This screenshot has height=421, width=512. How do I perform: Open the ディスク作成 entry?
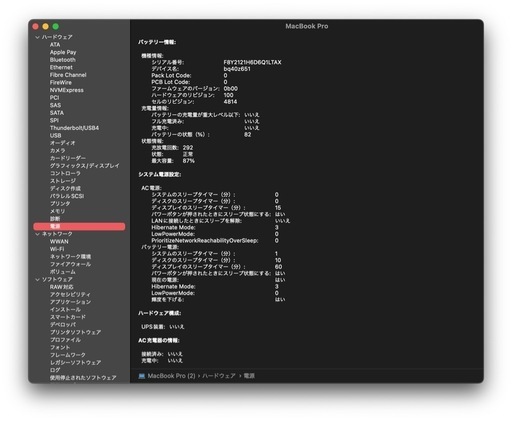[65, 189]
